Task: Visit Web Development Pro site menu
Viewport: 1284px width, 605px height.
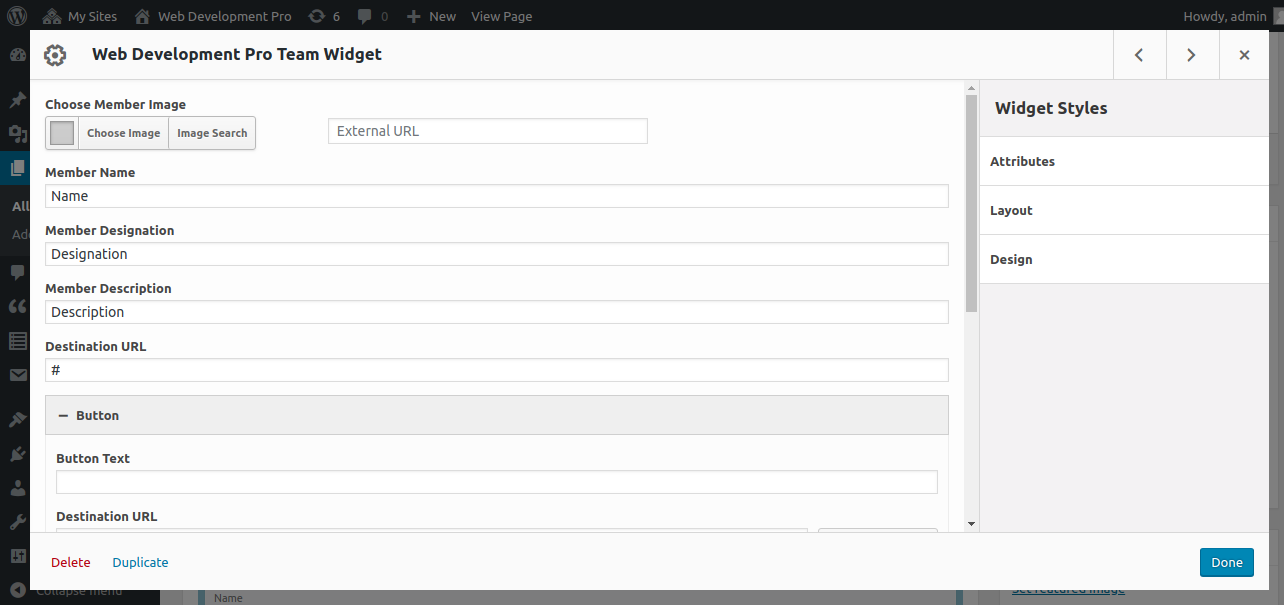Action: tap(213, 16)
